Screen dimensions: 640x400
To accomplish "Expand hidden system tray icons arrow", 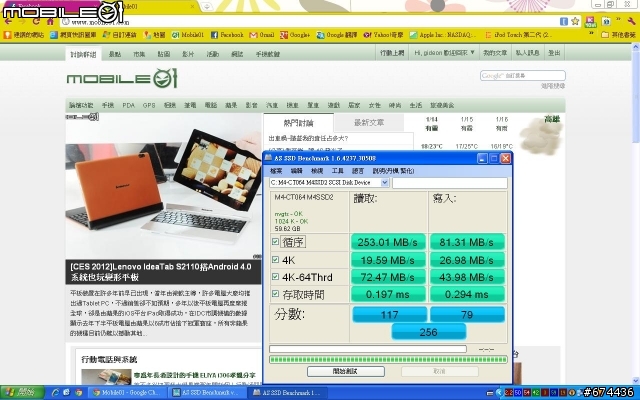I will [499, 393].
